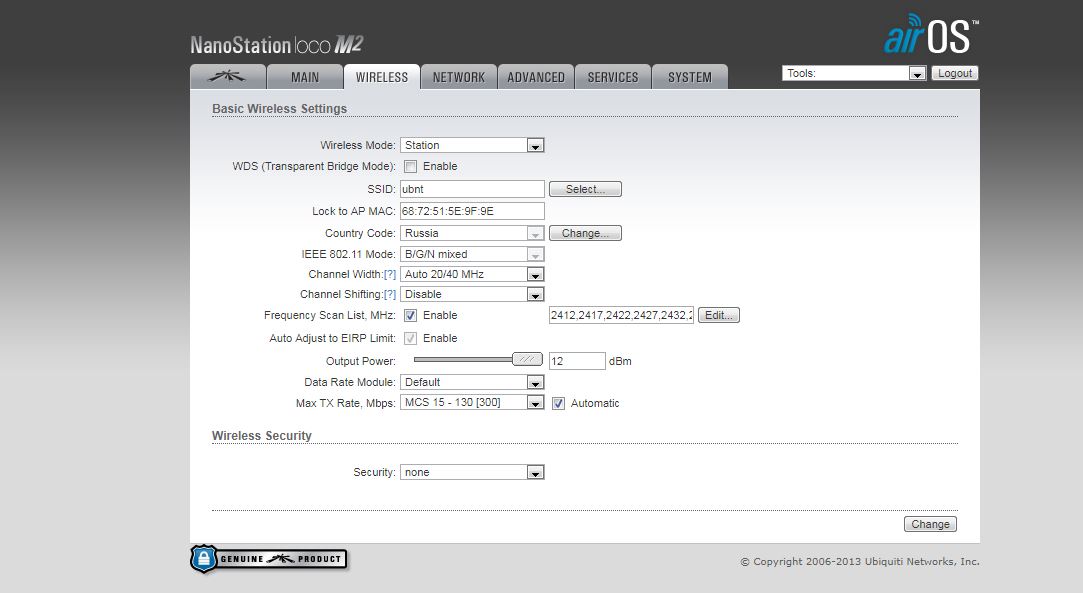Select the WIRELESS tab

click(x=382, y=77)
